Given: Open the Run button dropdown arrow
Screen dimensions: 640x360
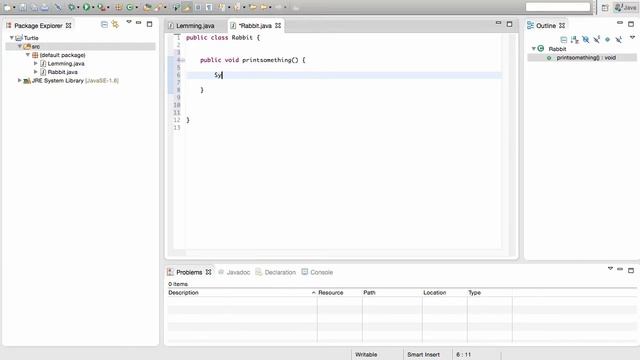Looking at the screenshot, I should tap(93, 7).
